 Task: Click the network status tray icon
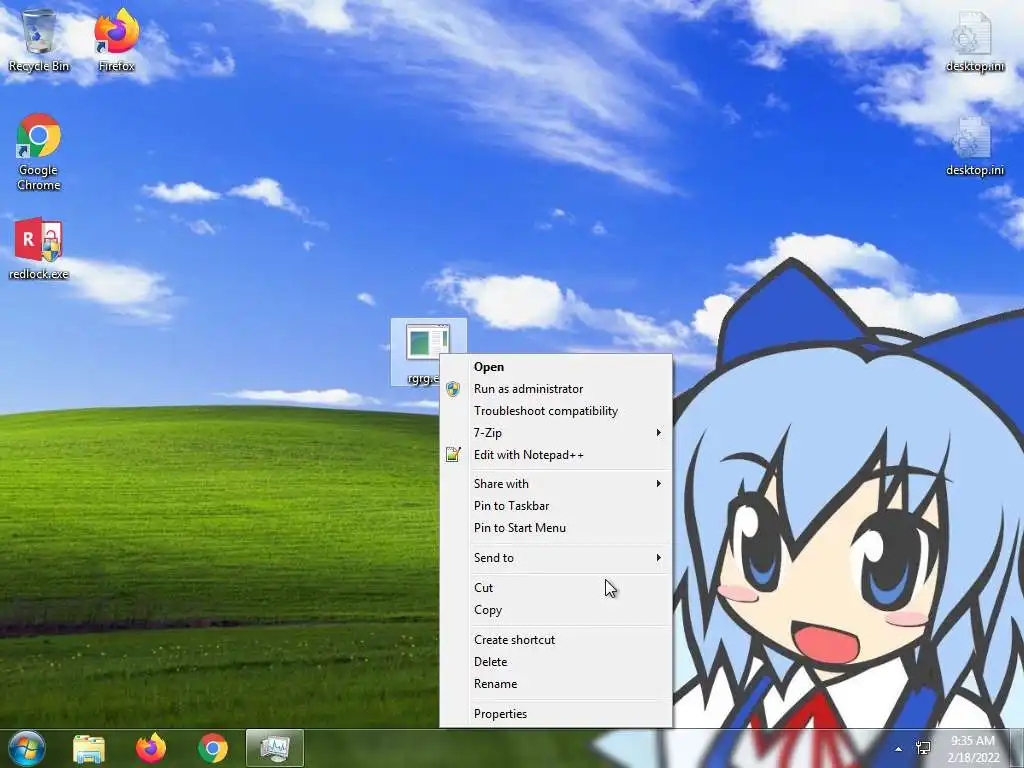tap(923, 748)
